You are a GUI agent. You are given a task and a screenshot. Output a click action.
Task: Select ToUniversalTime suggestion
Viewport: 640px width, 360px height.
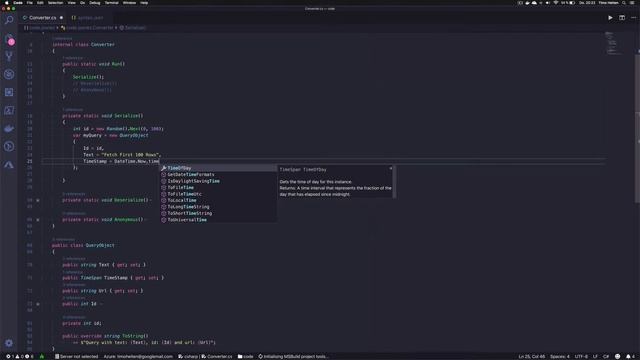point(218,220)
